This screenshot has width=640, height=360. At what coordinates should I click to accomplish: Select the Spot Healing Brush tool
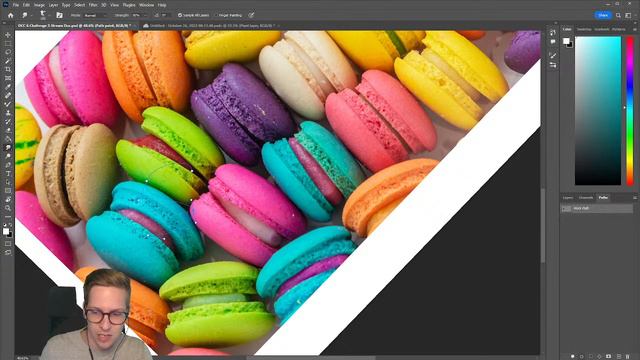[x=8, y=95]
